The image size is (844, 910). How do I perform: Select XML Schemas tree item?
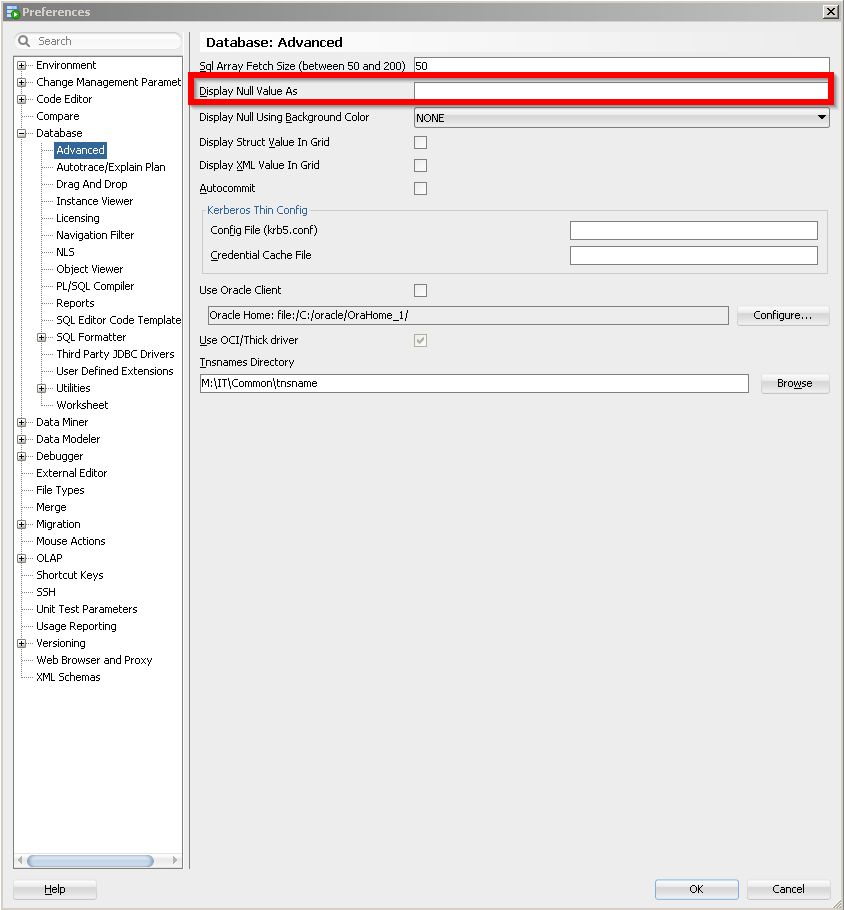tap(68, 677)
